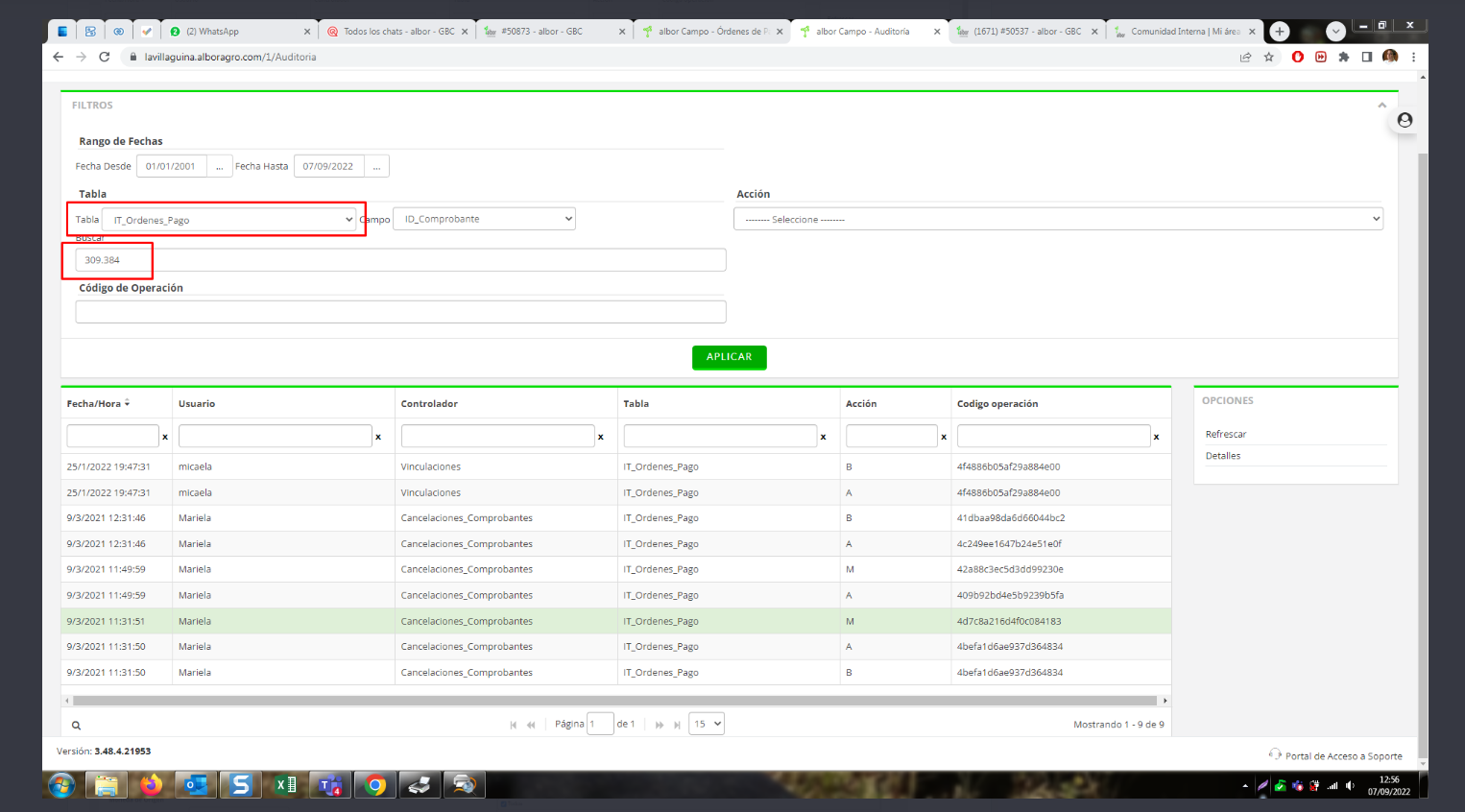Open Portal de Acceso a Soporte link
The height and width of the screenshot is (812, 1465).
(x=1343, y=756)
